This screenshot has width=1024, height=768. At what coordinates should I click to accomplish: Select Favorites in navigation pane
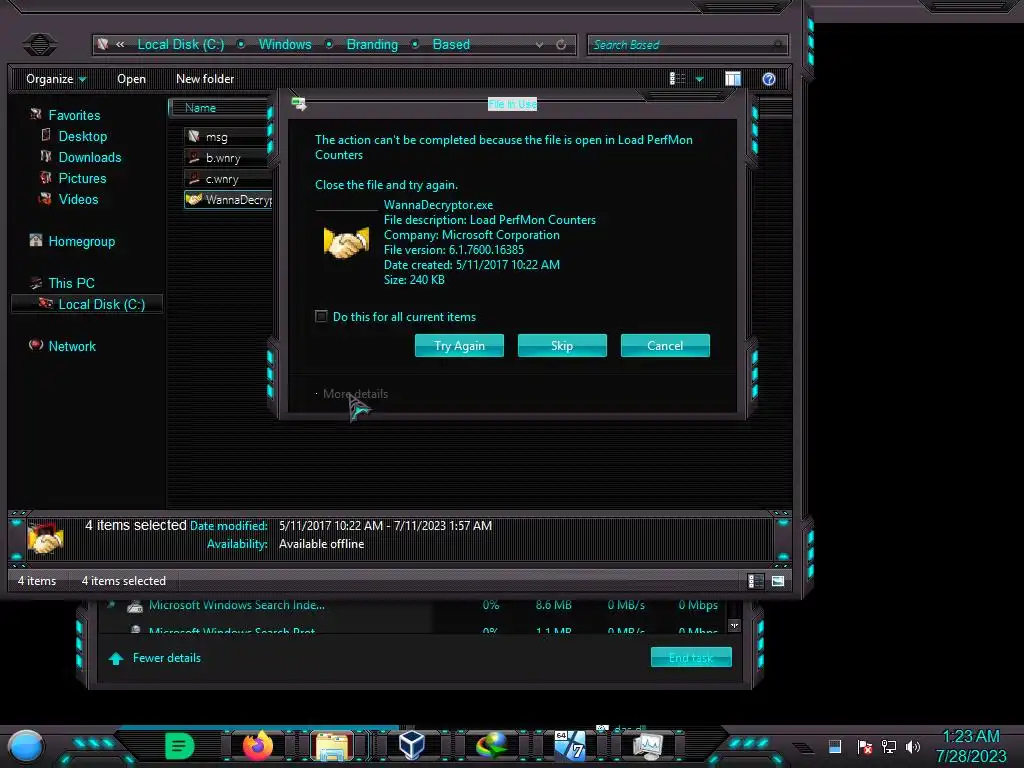tap(74, 115)
